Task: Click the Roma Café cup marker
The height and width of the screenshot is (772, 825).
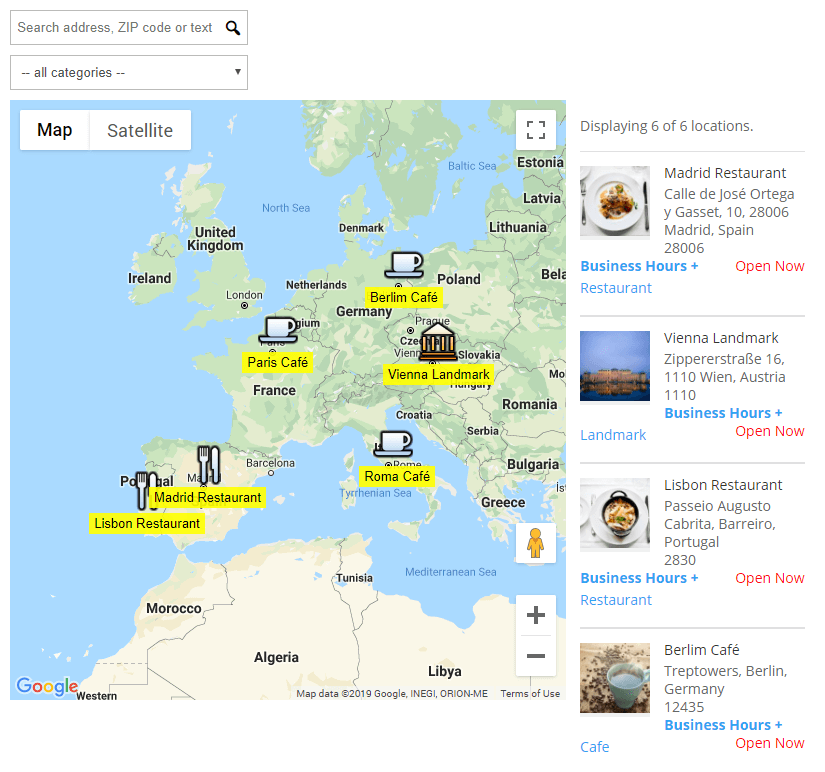Action: tap(393, 443)
